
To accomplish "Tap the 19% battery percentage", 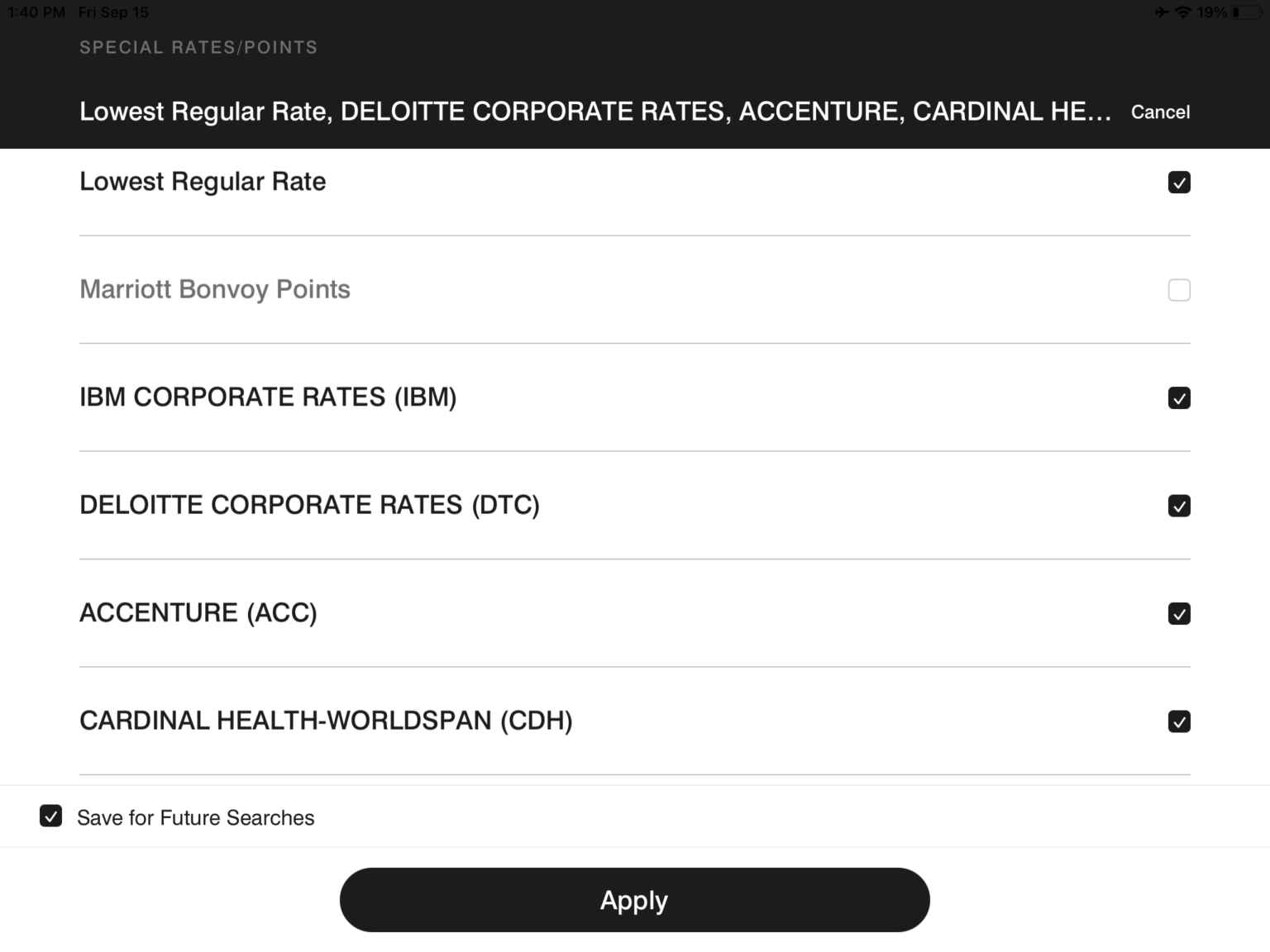I will (1214, 12).
